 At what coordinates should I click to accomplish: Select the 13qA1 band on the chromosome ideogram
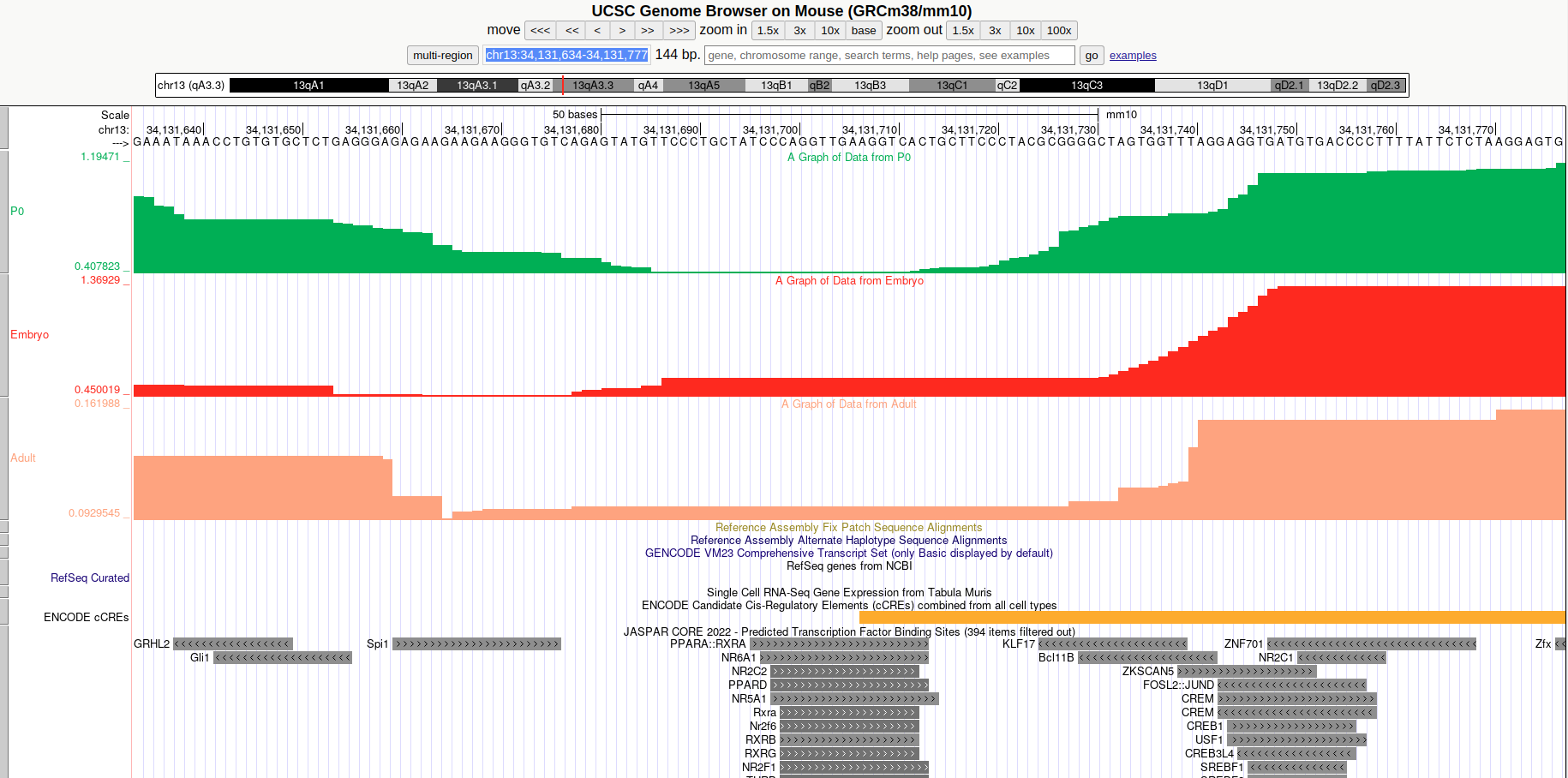point(308,85)
